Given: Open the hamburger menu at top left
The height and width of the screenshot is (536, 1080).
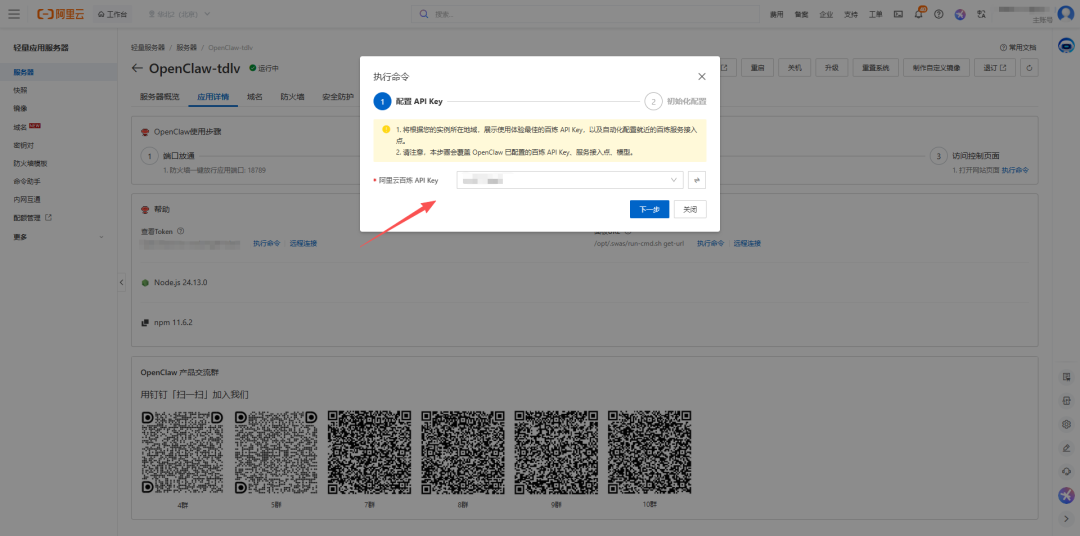Looking at the screenshot, I should coord(14,14).
